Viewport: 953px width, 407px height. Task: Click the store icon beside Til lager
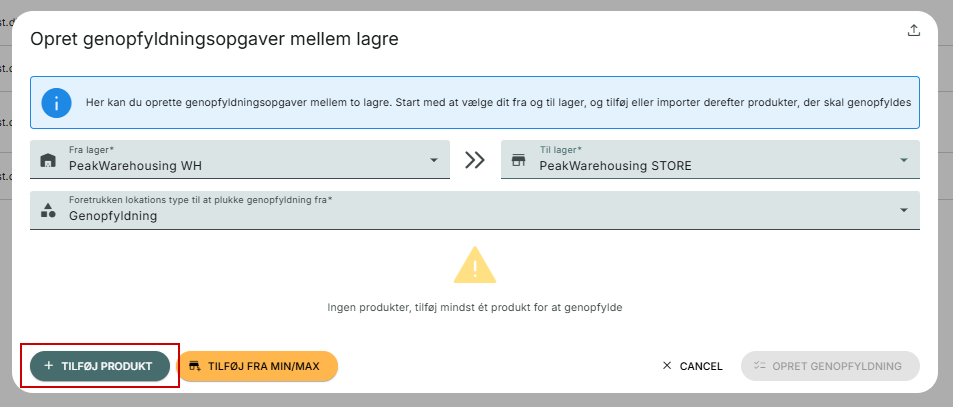[518, 160]
